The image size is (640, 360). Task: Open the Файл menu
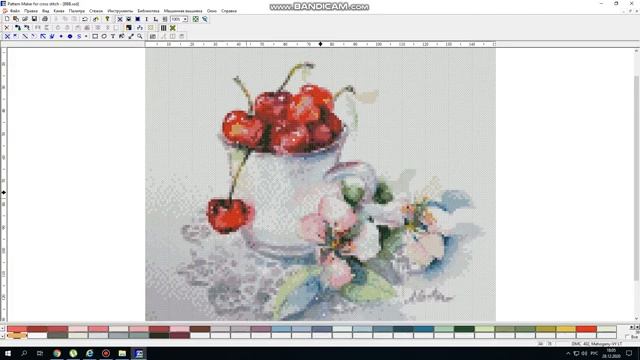(x=15, y=11)
